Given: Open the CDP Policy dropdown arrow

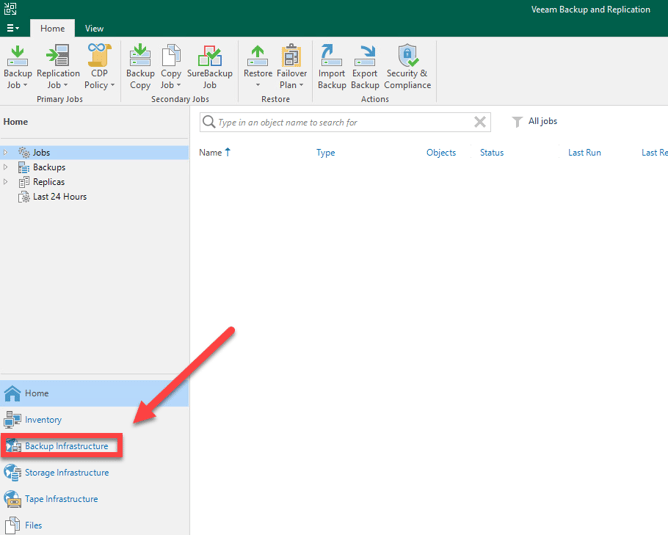Looking at the screenshot, I should (112, 85).
